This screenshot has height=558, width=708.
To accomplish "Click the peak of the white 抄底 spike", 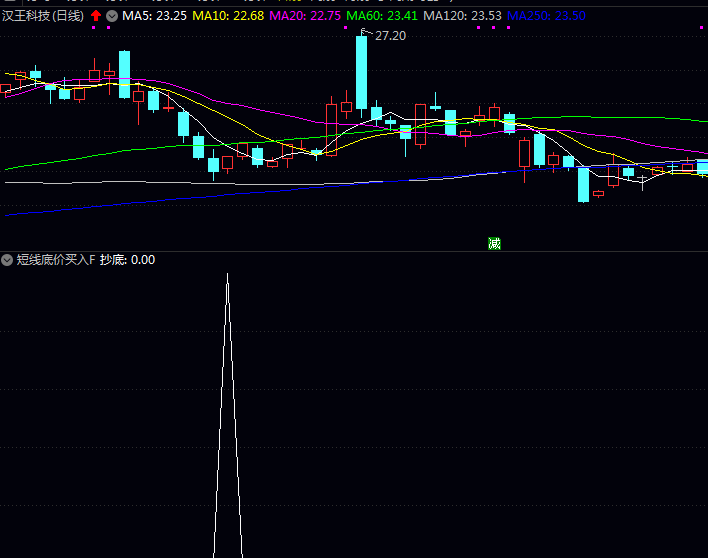I will click(227, 275).
